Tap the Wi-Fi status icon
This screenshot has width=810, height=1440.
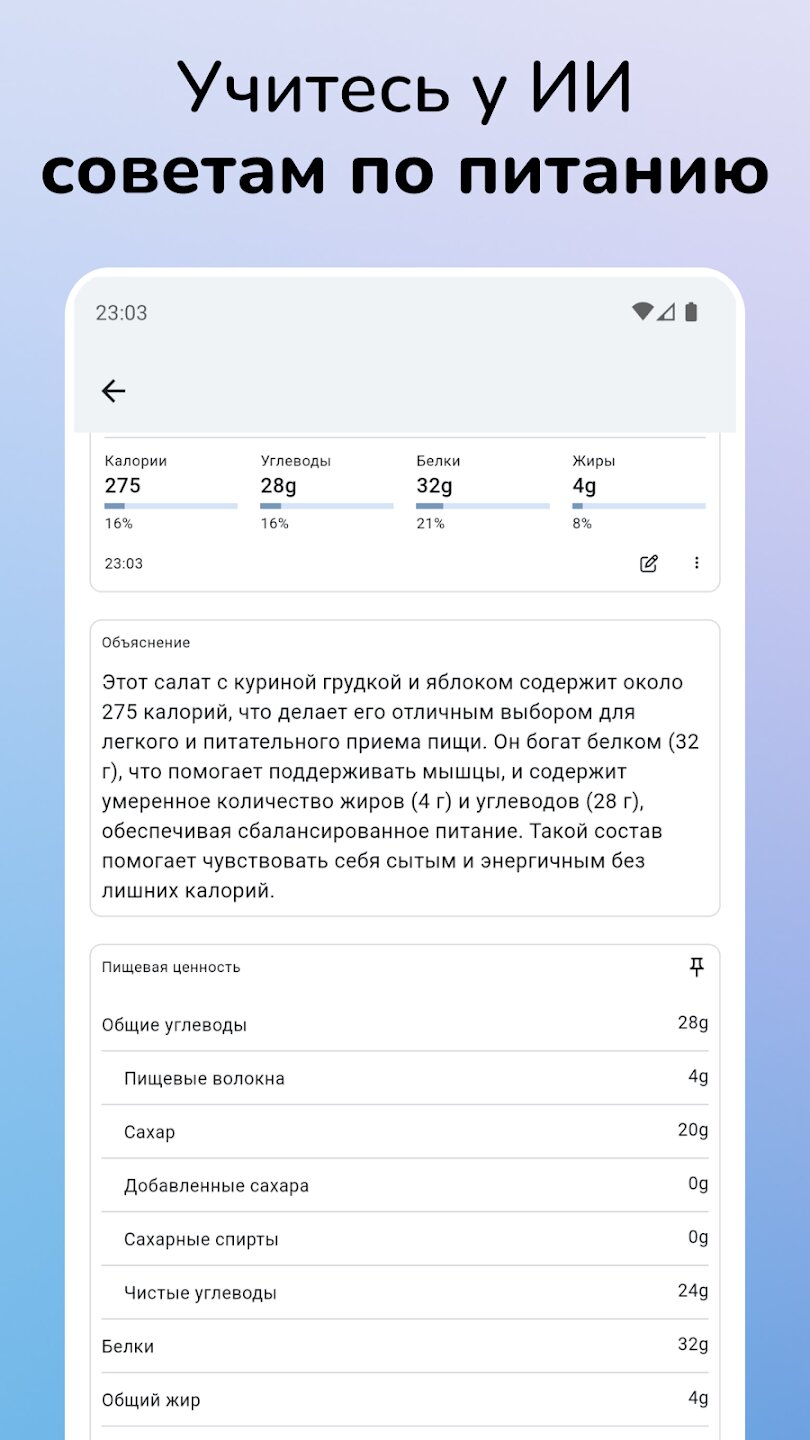pos(642,312)
